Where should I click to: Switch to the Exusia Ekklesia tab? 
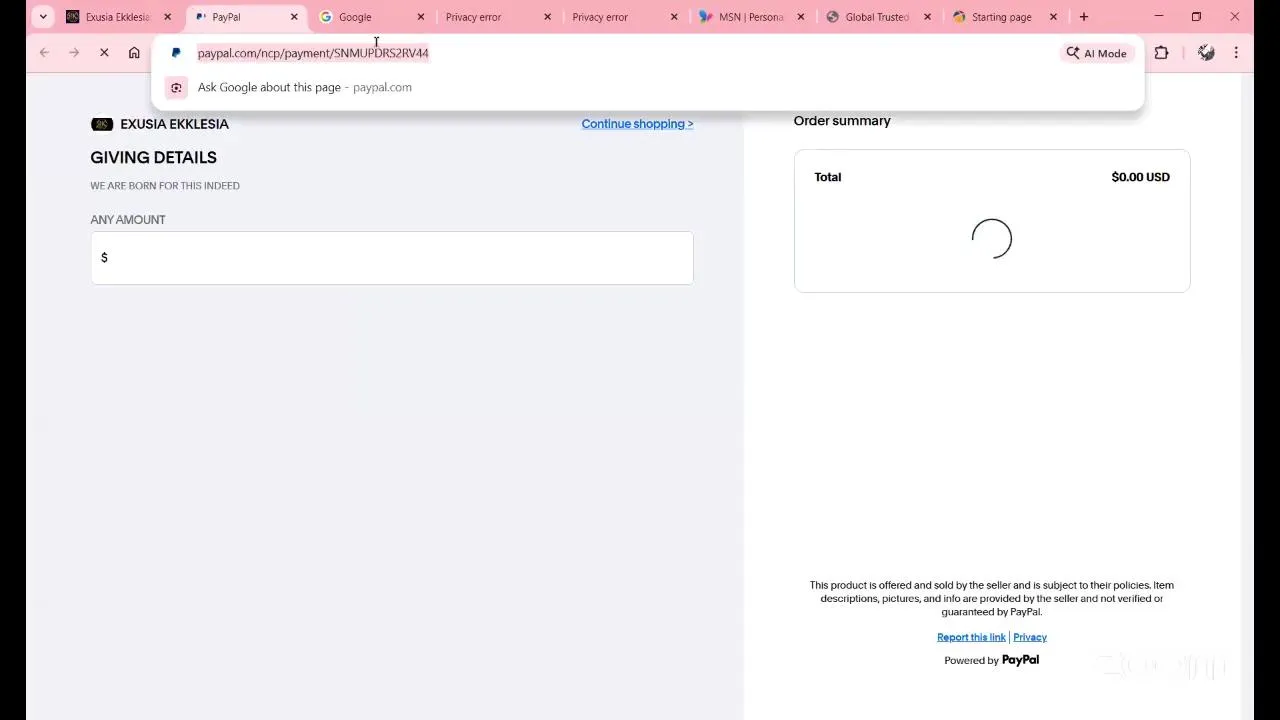[x=118, y=17]
